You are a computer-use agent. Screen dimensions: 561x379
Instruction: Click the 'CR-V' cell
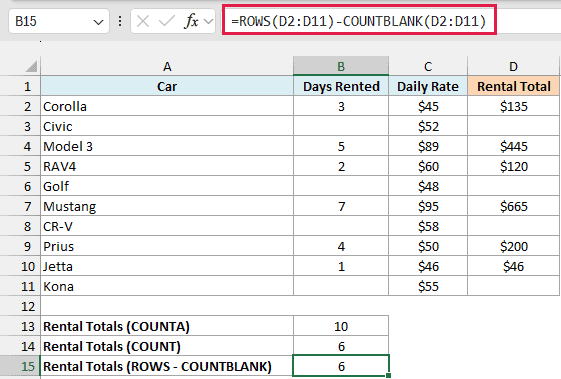tap(167, 227)
